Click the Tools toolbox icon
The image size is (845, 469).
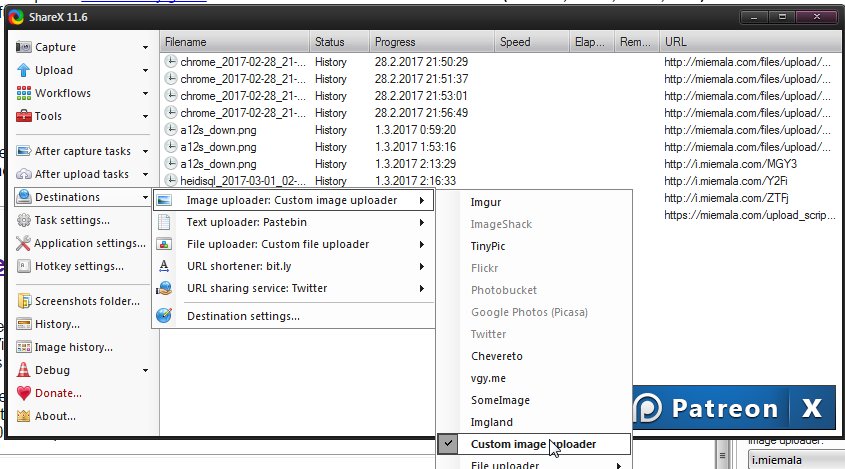coord(23,116)
